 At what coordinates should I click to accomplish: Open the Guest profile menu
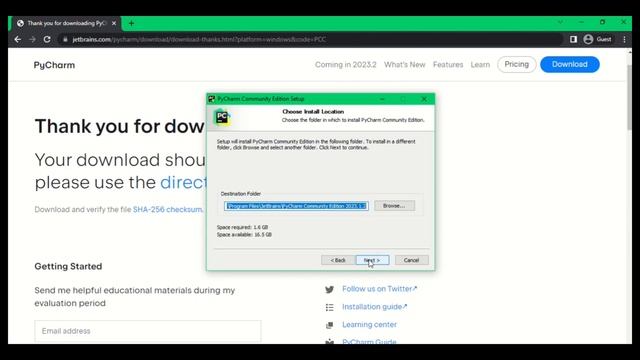pos(598,39)
